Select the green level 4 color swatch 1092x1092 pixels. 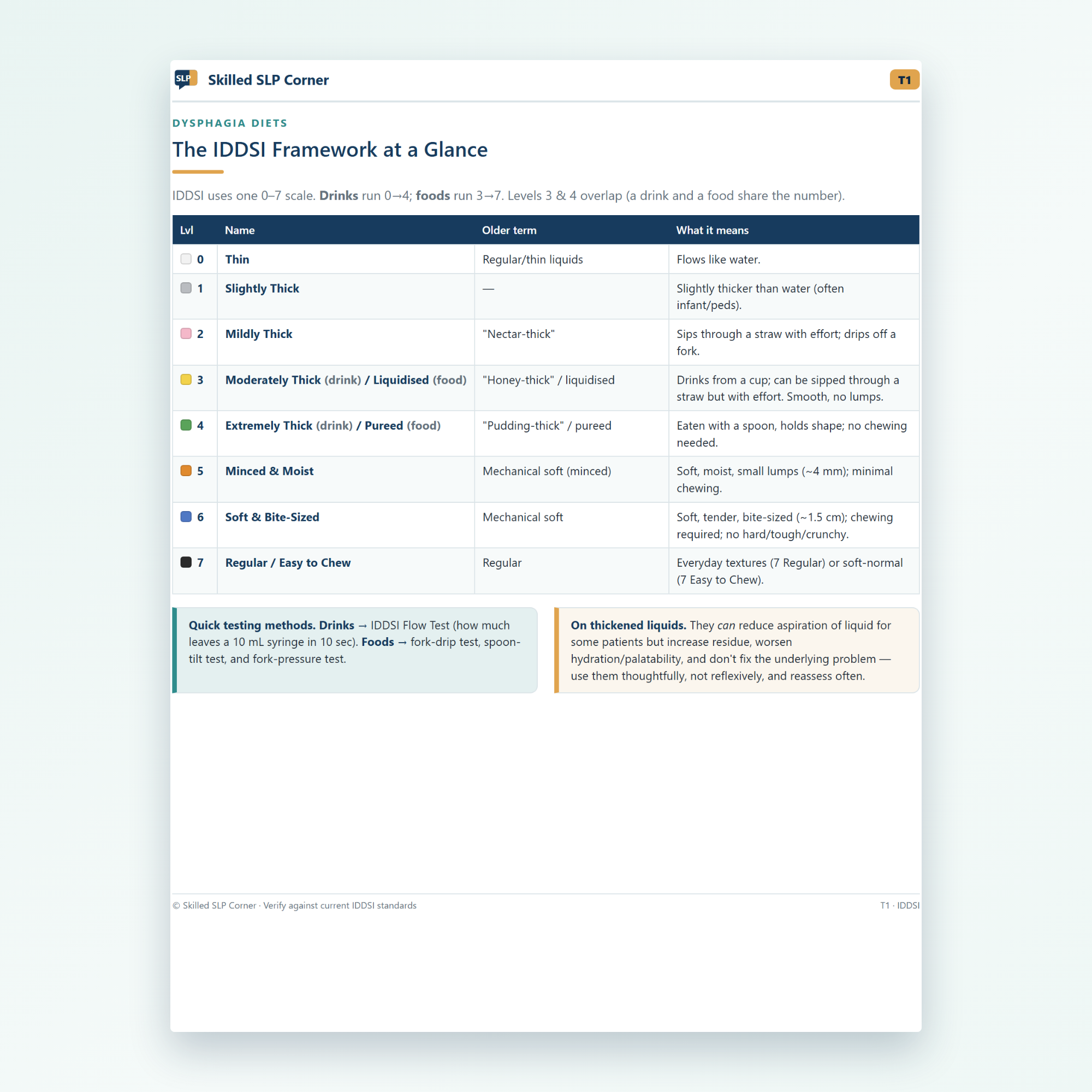[186, 425]
